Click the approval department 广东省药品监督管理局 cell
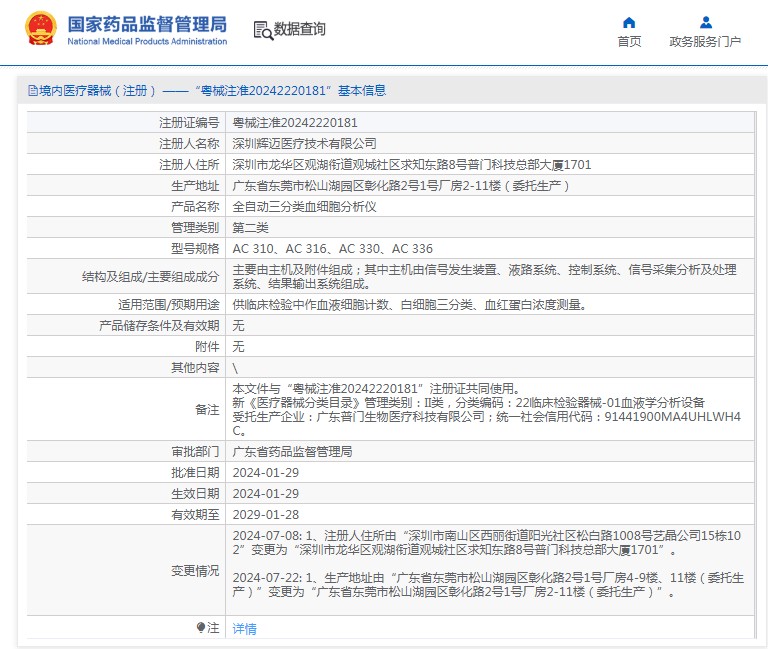The height and width of the screenshot is (649, 768). (x=292, y=452)
